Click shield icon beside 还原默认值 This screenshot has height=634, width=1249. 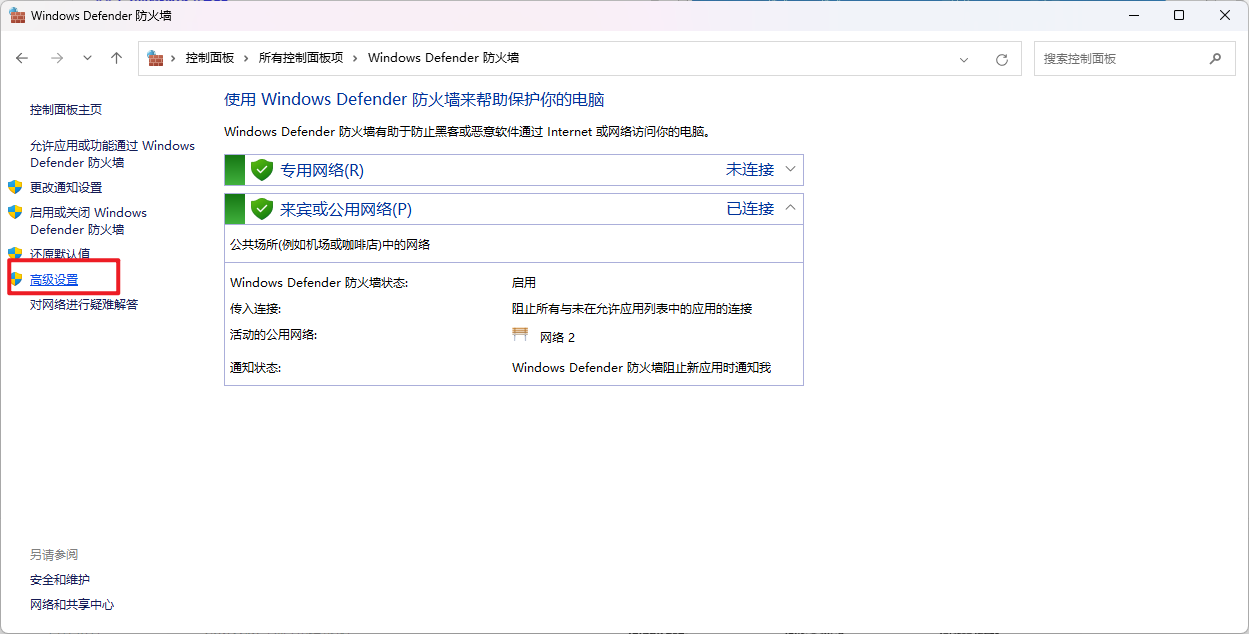pos(15,254)
